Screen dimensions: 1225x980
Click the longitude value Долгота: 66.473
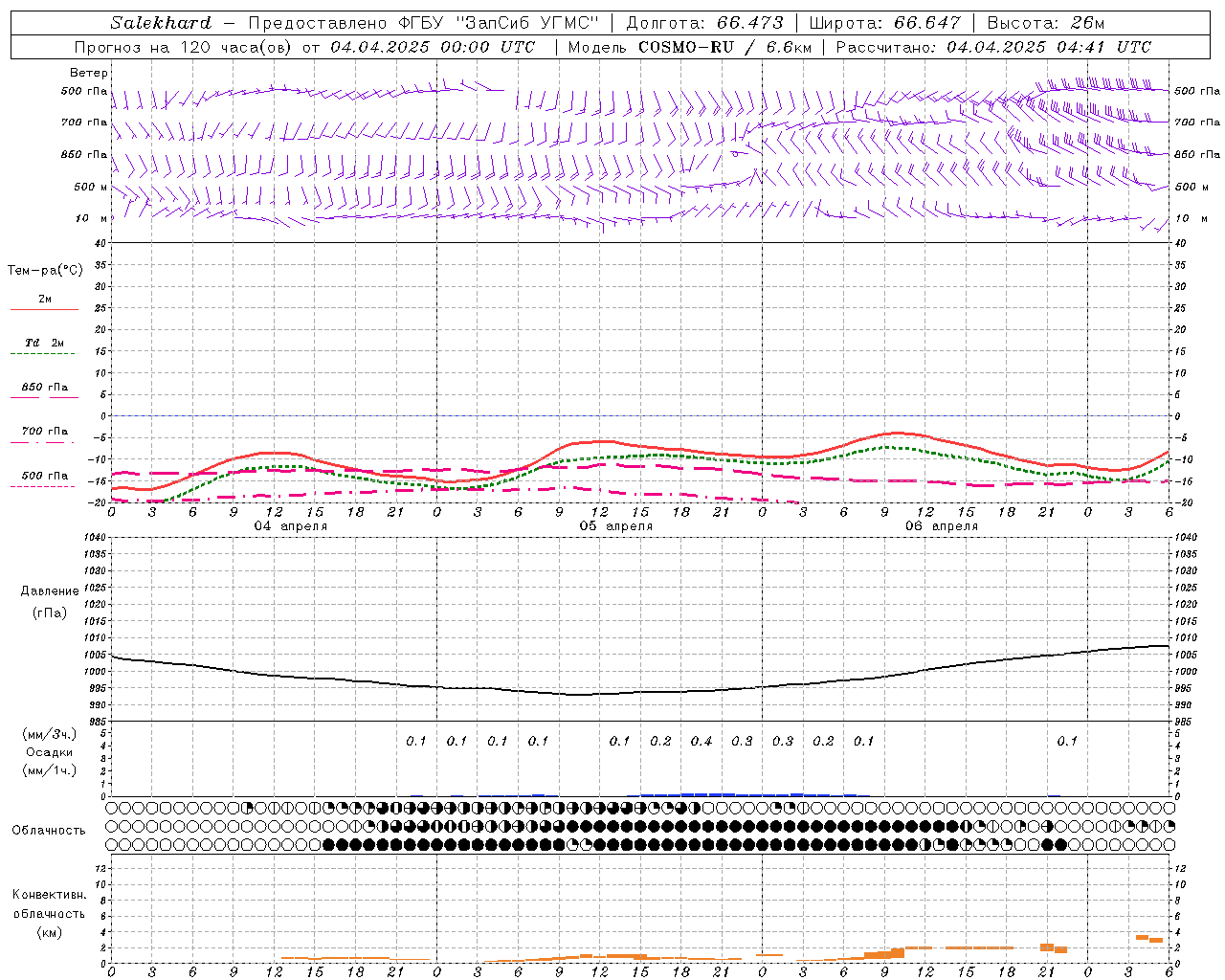coord(705,23)
